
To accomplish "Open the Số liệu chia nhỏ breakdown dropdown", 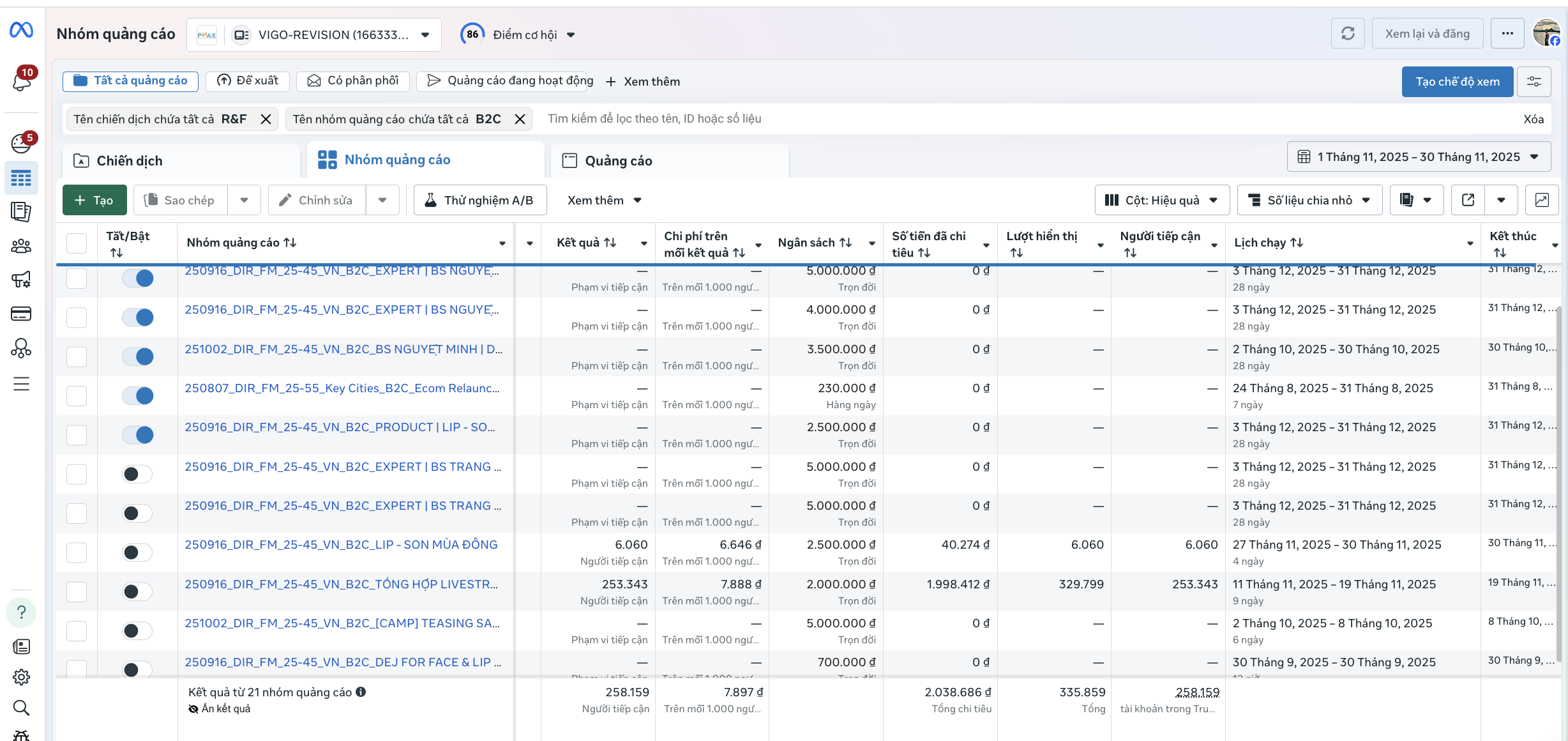I will point(1309,200).
